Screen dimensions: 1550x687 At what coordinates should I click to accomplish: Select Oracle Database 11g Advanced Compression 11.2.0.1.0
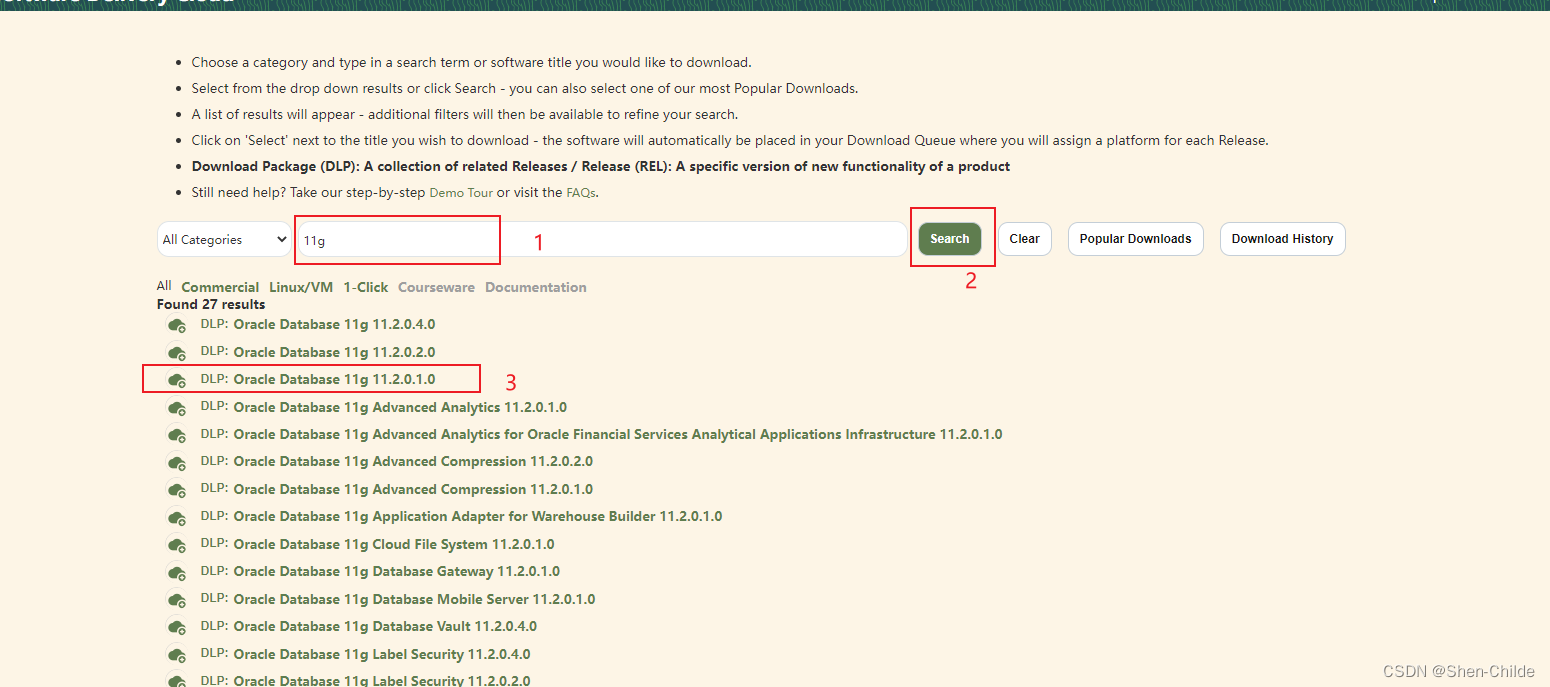(x=413, y=489)
